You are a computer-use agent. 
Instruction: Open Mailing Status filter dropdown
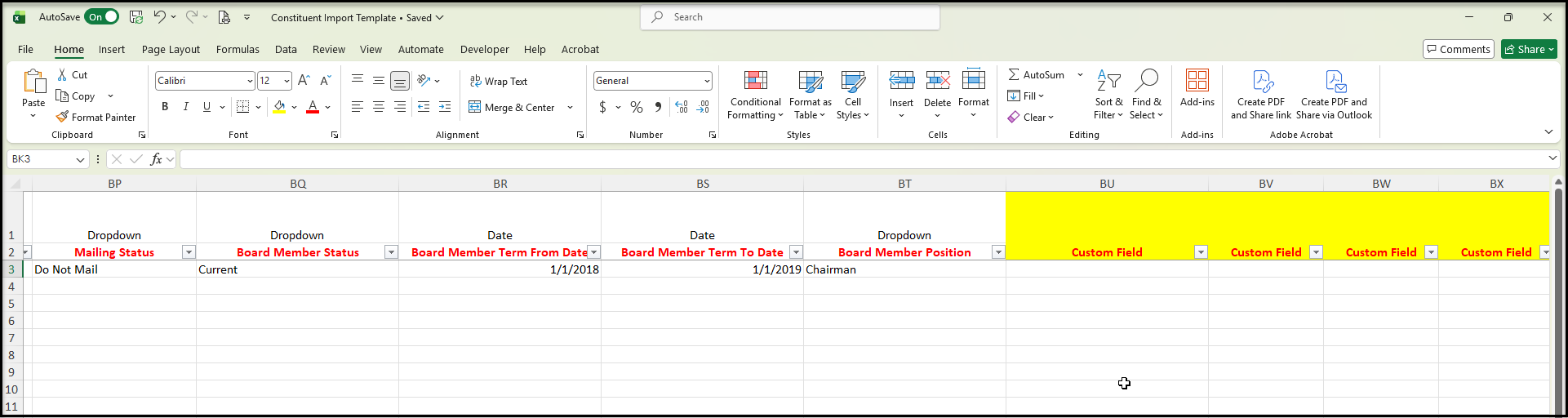pyautogui.click(x=189, y=252)
